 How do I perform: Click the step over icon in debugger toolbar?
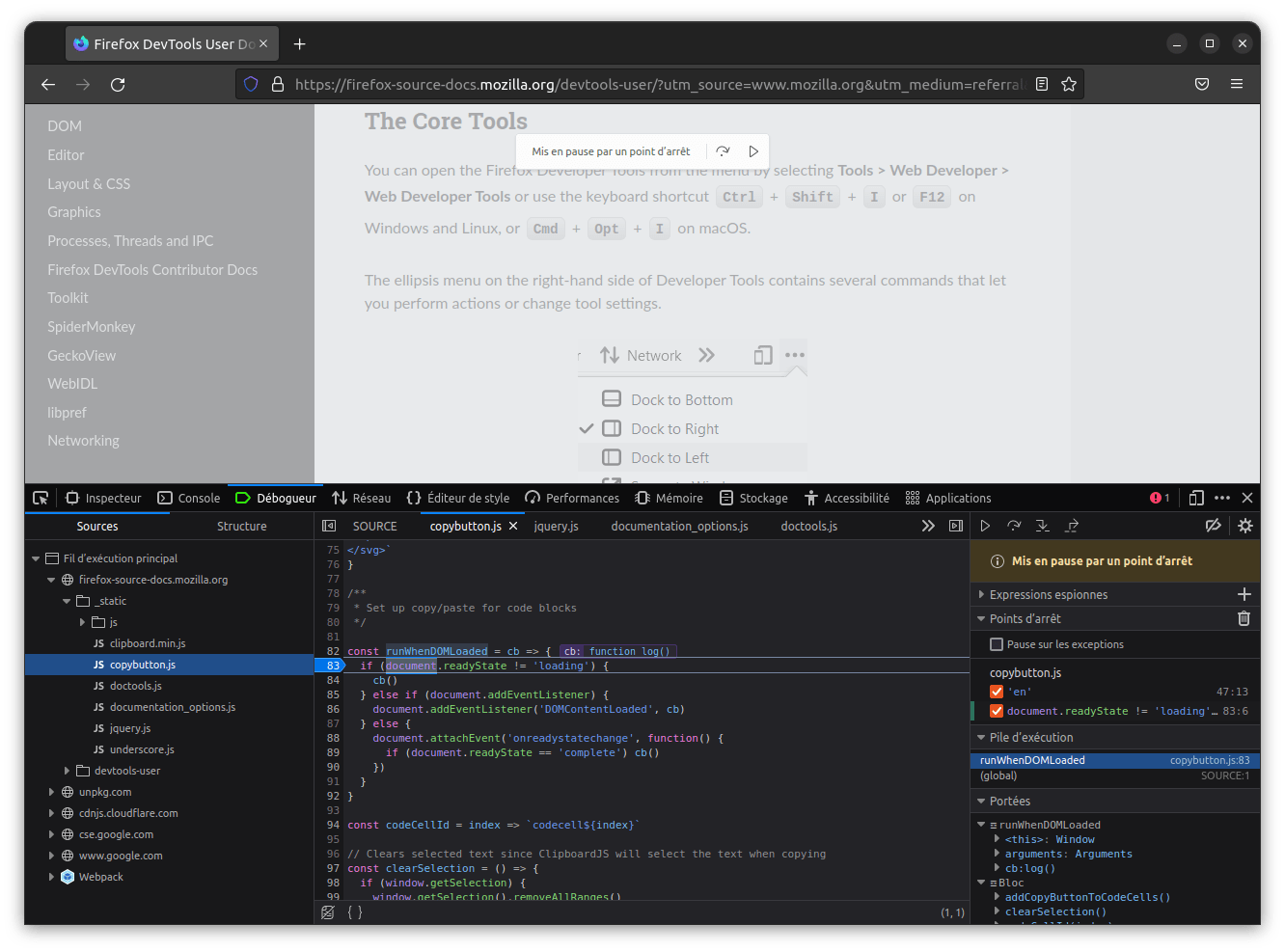1014,526
